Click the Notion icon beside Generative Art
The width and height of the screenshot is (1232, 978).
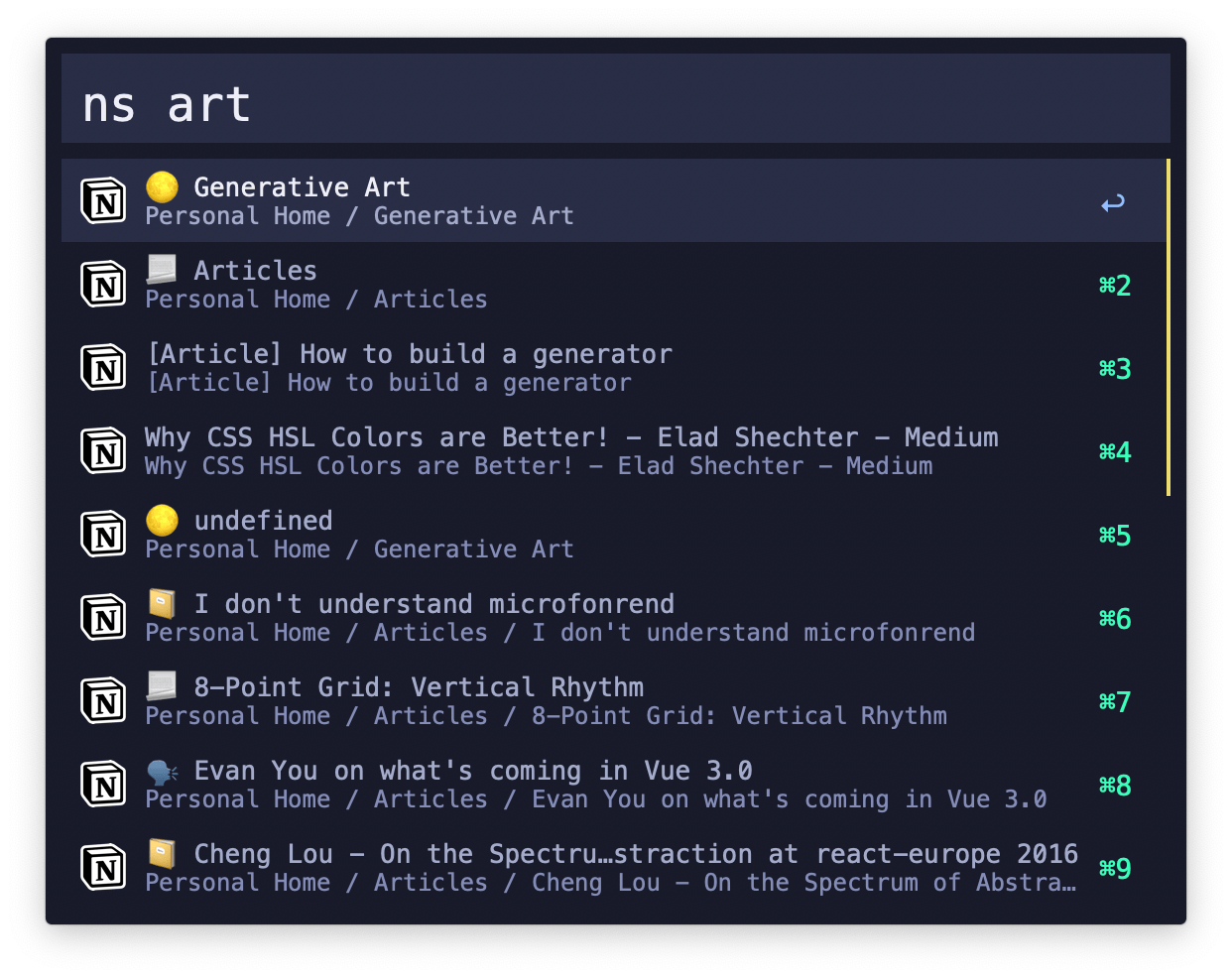(102, 200)
